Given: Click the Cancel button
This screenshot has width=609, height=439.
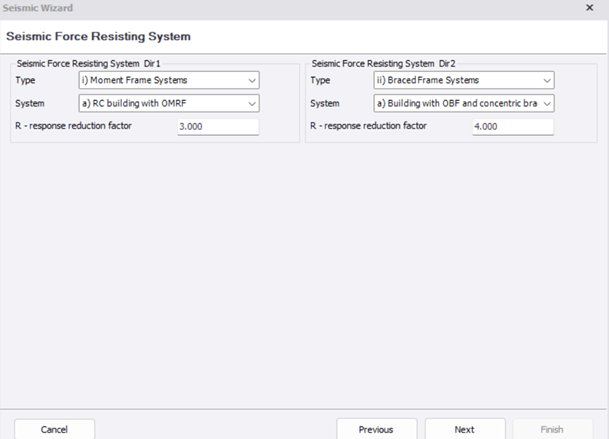Looking at the screenshot, I should point(54,429).
